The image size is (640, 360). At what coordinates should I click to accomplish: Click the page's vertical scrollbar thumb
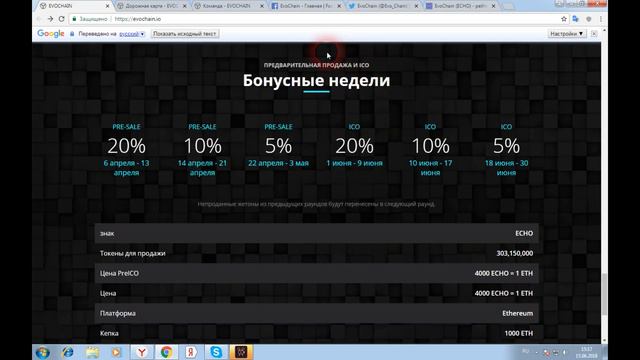click(604, 294)
